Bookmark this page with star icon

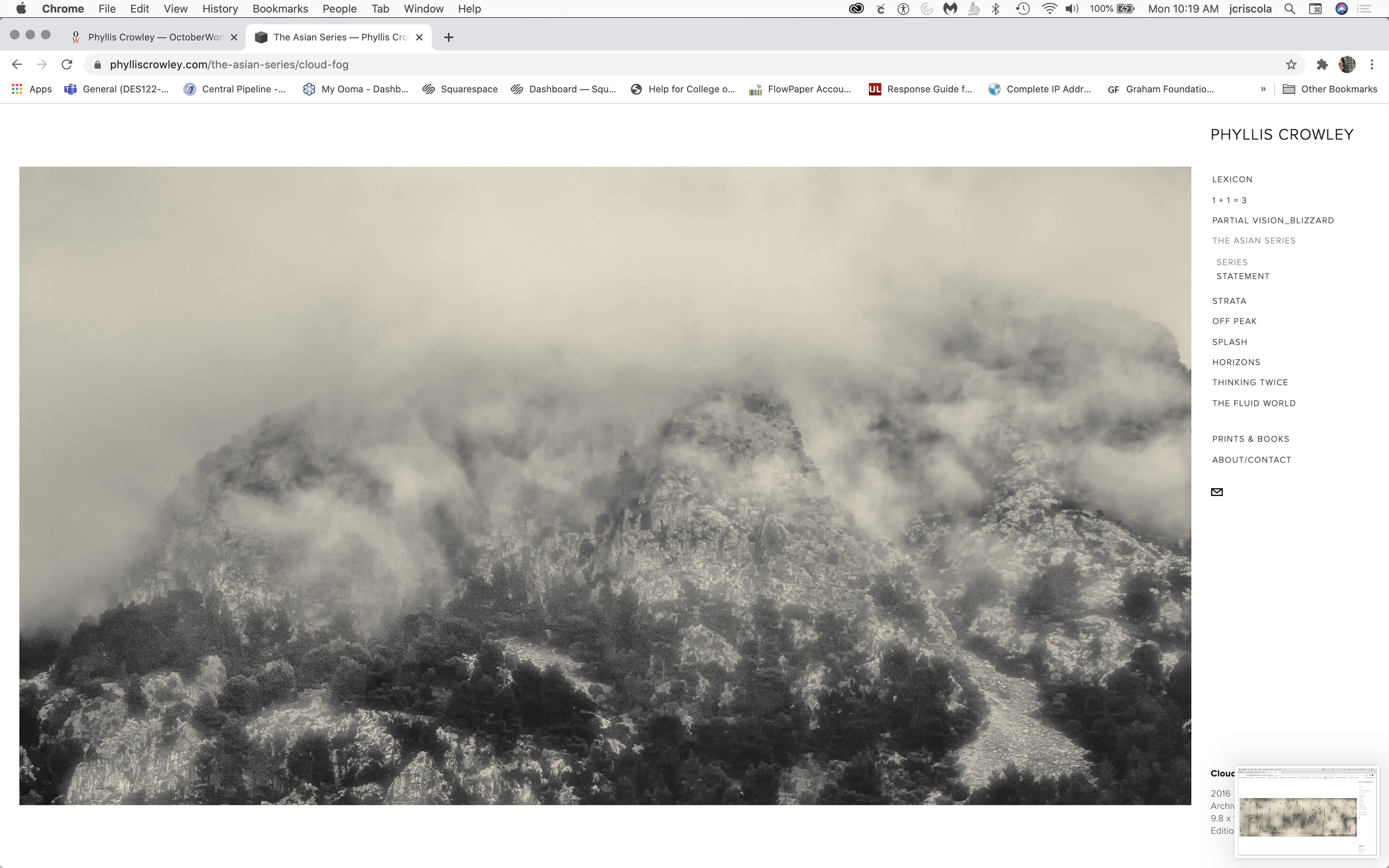[x=1291, y=64]
